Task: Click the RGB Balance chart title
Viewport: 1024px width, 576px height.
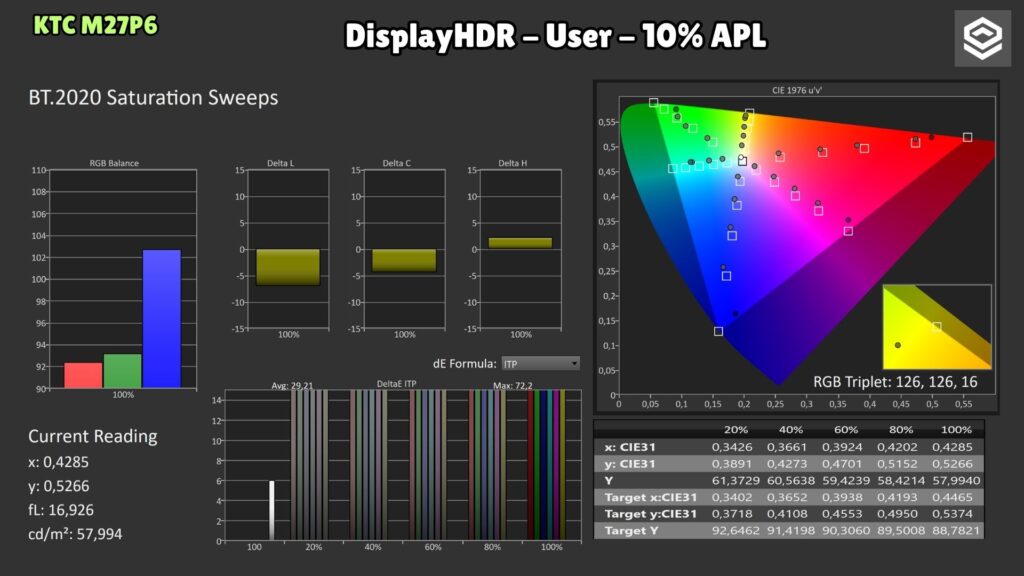Action: click(114, 163)
